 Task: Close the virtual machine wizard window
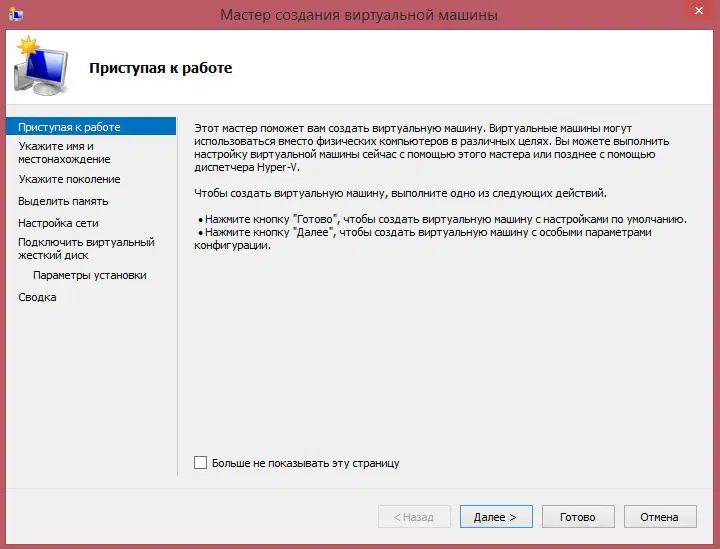(698, 13)
